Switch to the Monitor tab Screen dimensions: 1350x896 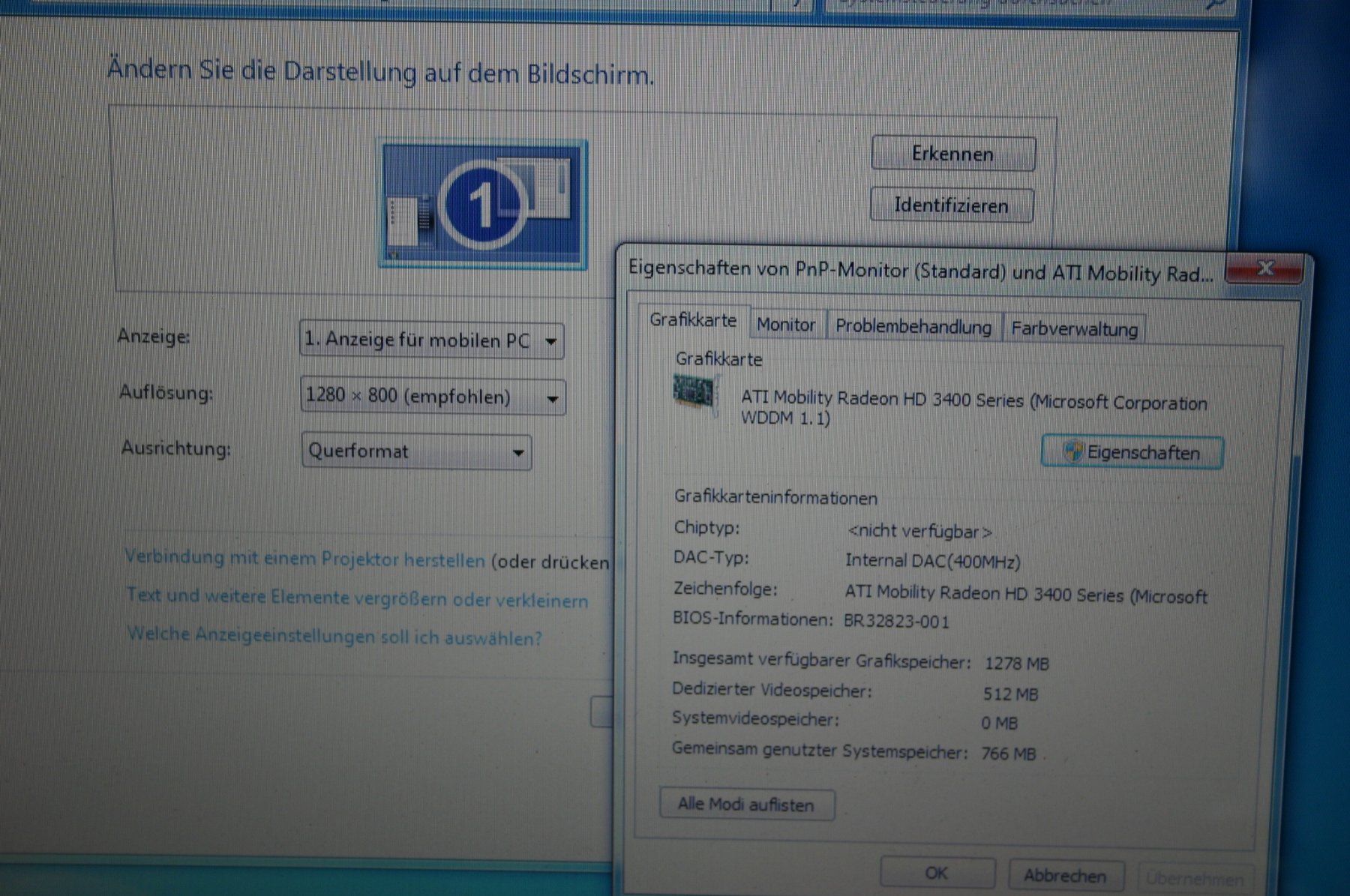[x=786, y=325]
